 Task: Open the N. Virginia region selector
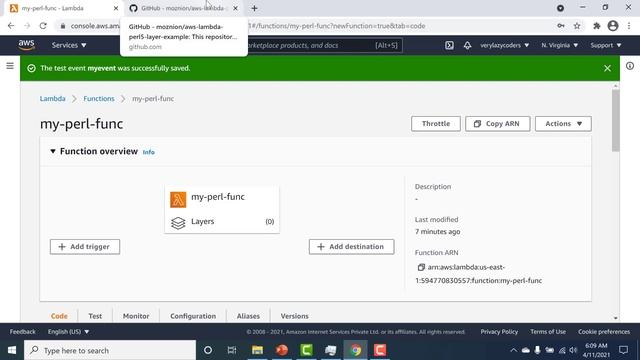coord(560,45)
